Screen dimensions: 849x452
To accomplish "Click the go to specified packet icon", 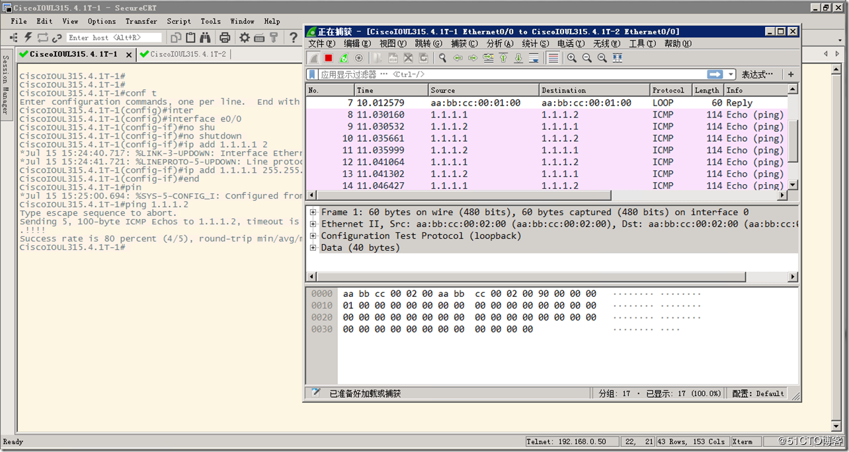I will click(488, 58).
